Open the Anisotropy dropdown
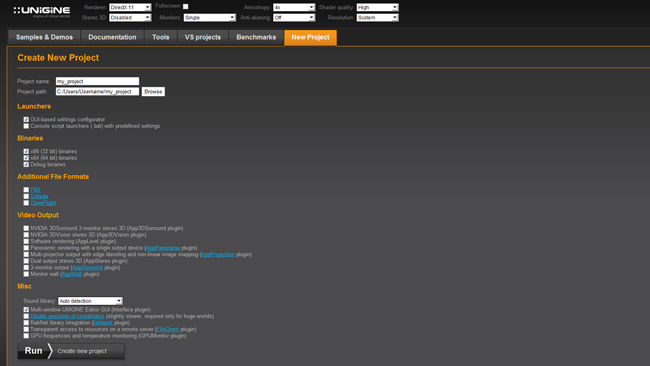Image resolution: width=650 pixels, height=366 pixels. click(294, 7)
